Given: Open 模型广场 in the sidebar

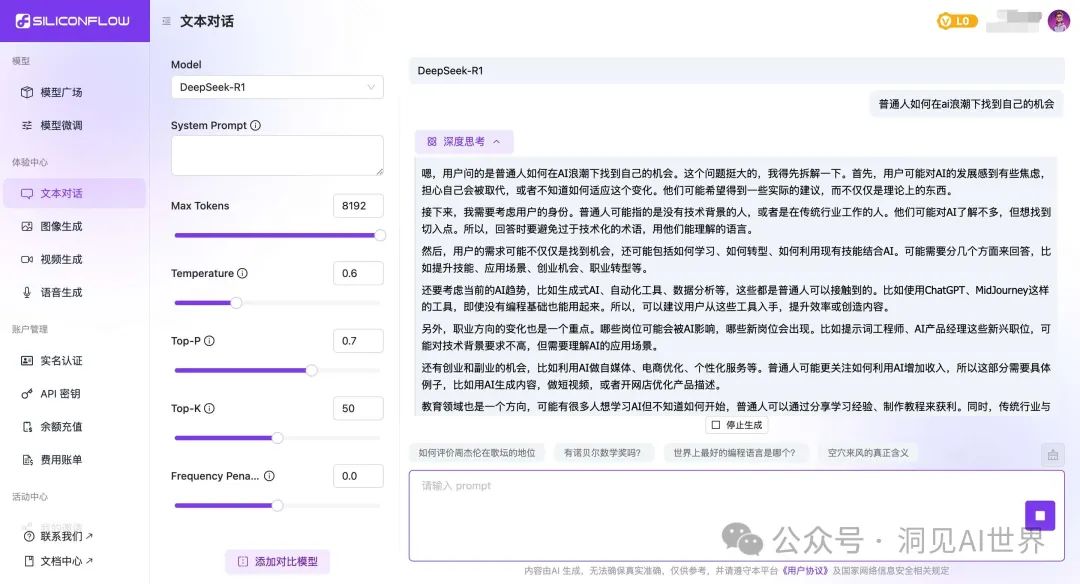Looking at the screenshot, I should [x=61, y=92].
